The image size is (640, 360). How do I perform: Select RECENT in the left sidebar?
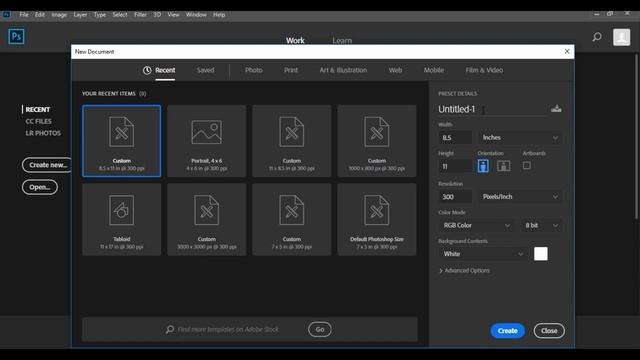tap(38, 109)
